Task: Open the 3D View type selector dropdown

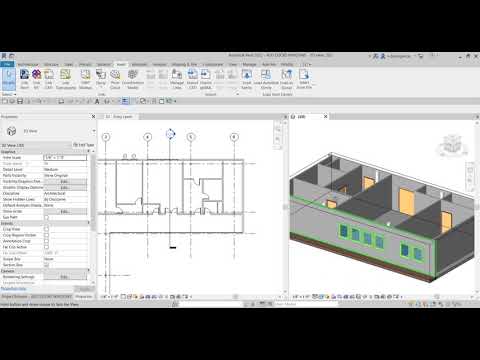Action: pyautogui.click(x=94, y=131)
